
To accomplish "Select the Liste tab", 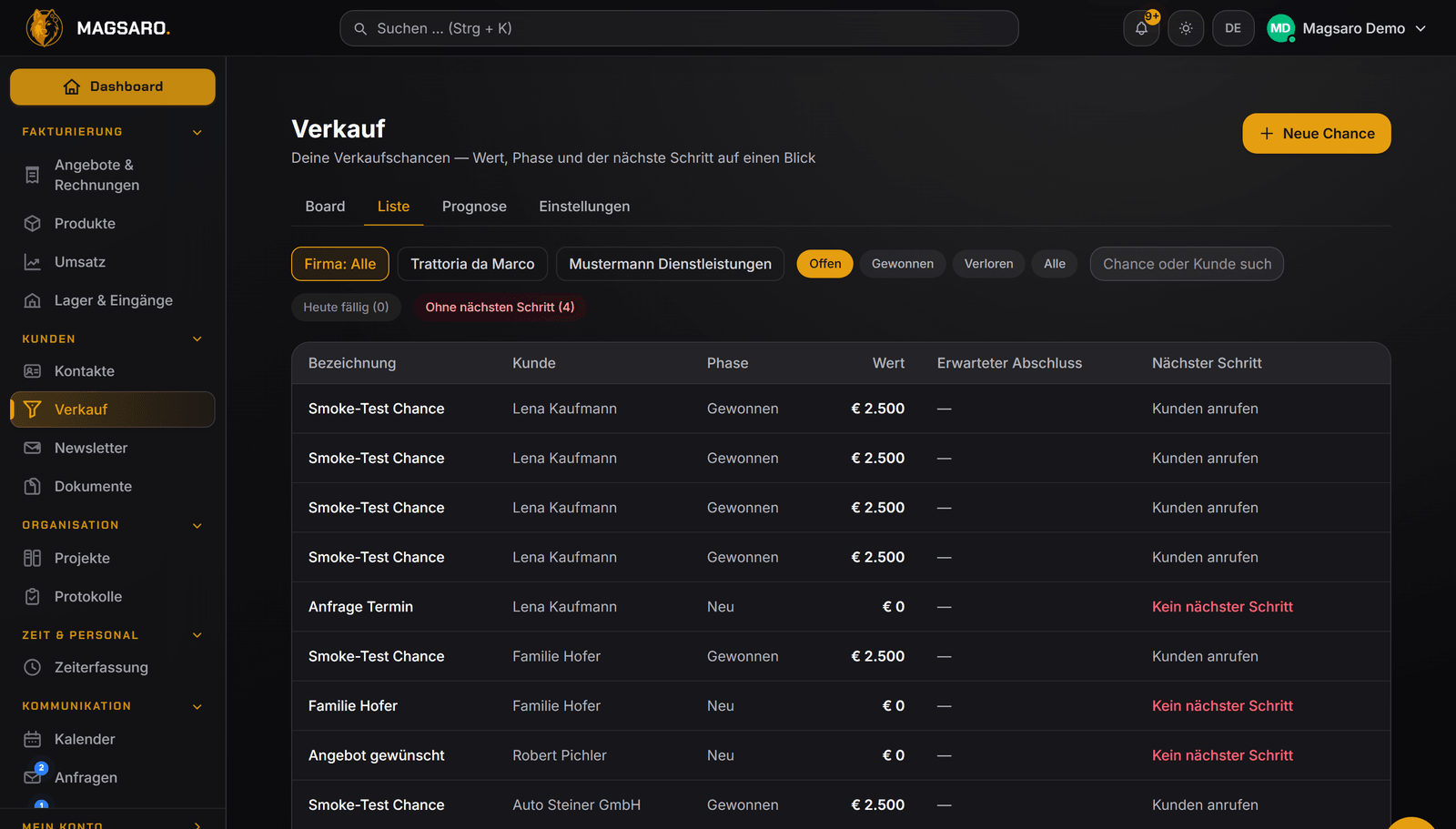I will tap(393, 207).
